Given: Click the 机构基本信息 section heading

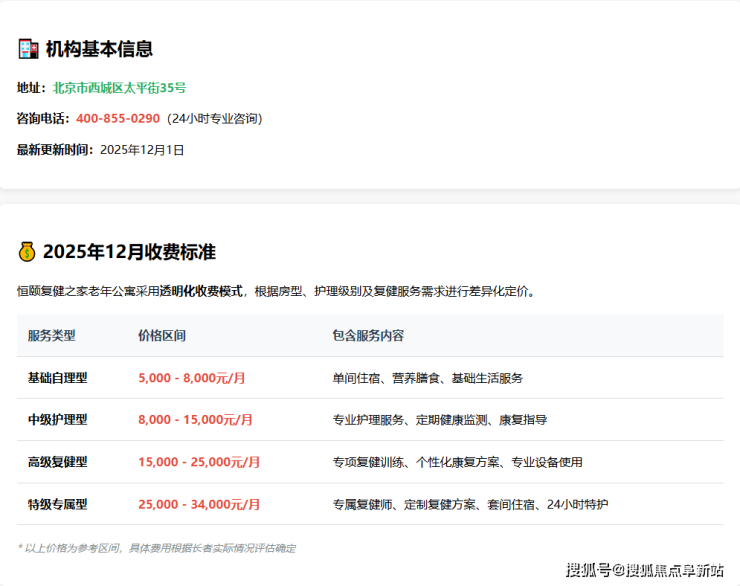Looking at the screenshot, I should click(99, 49).
